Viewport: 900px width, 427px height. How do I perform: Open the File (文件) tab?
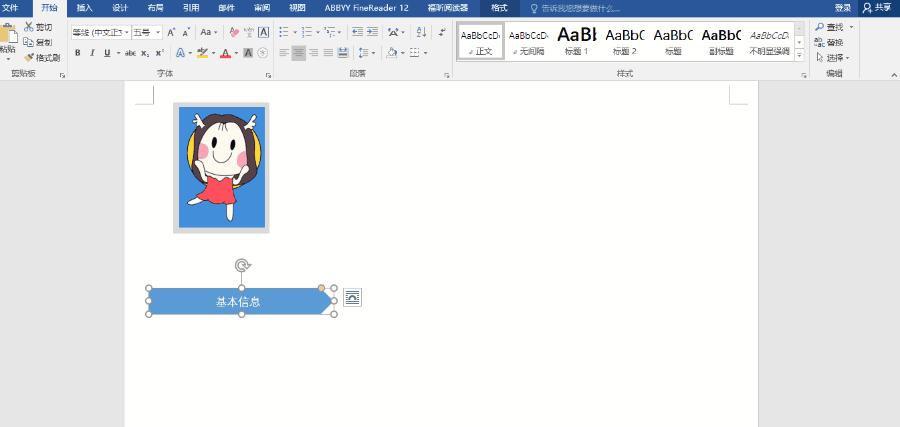10,8
